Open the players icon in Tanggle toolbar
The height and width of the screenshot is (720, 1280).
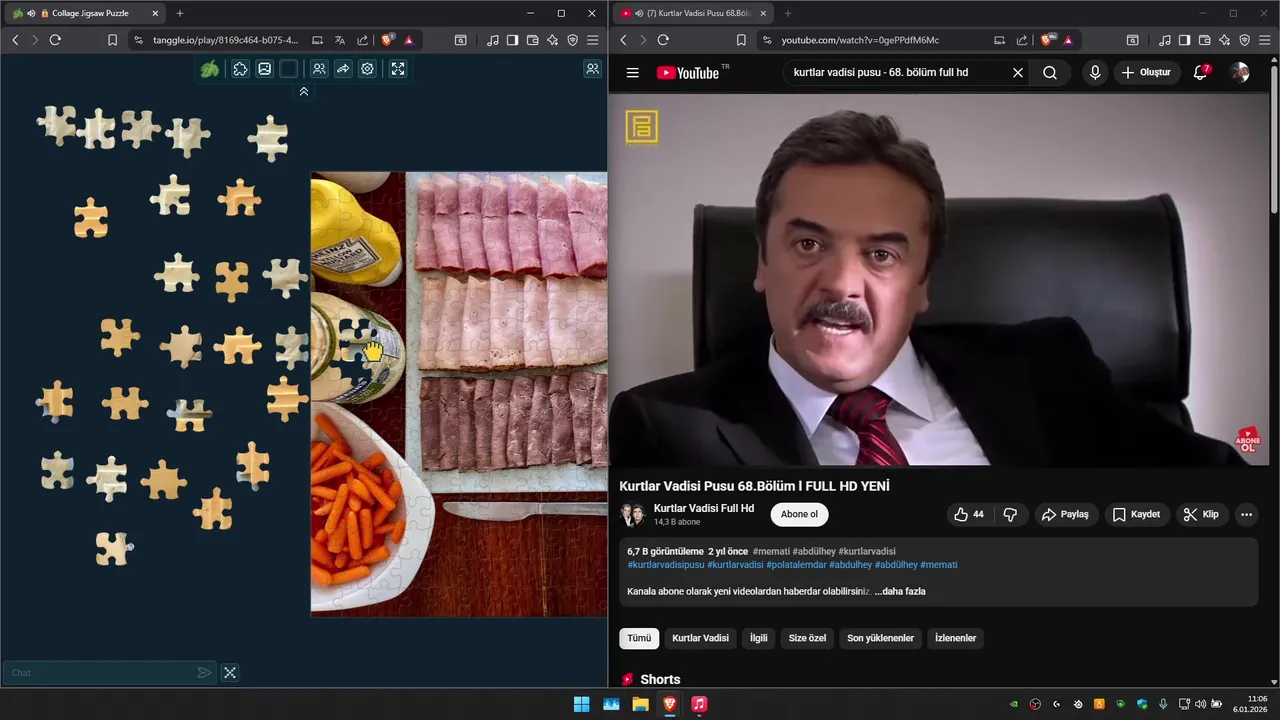318,69
